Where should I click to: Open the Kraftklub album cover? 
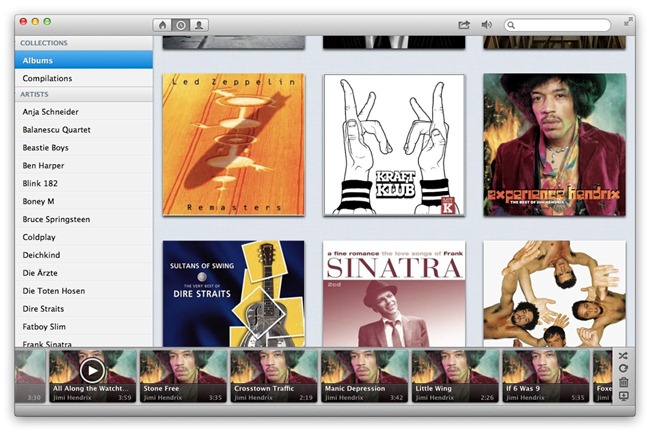pyautogui.click(x=394, y=145)
